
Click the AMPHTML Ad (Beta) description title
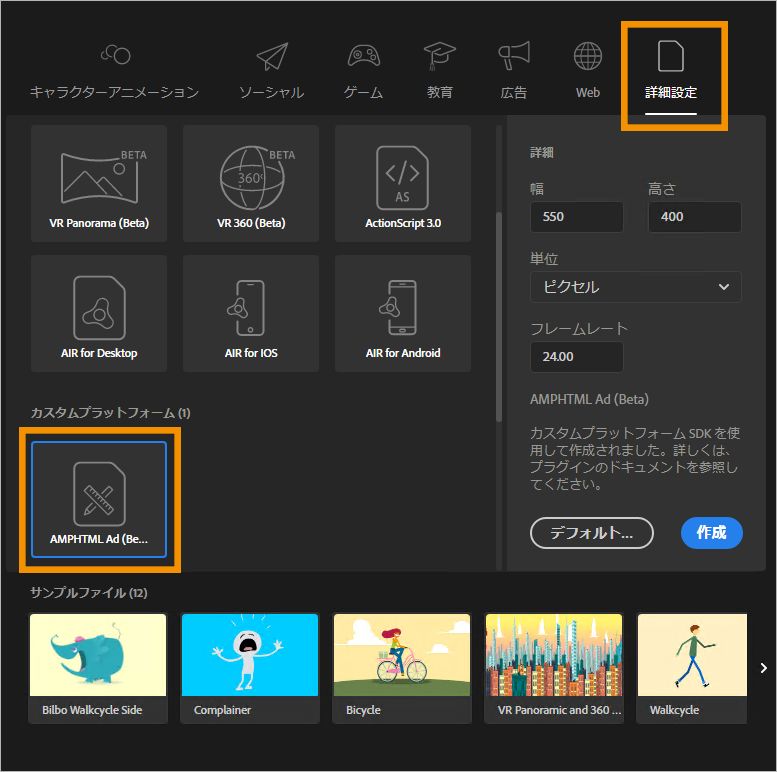click(589, 399)
